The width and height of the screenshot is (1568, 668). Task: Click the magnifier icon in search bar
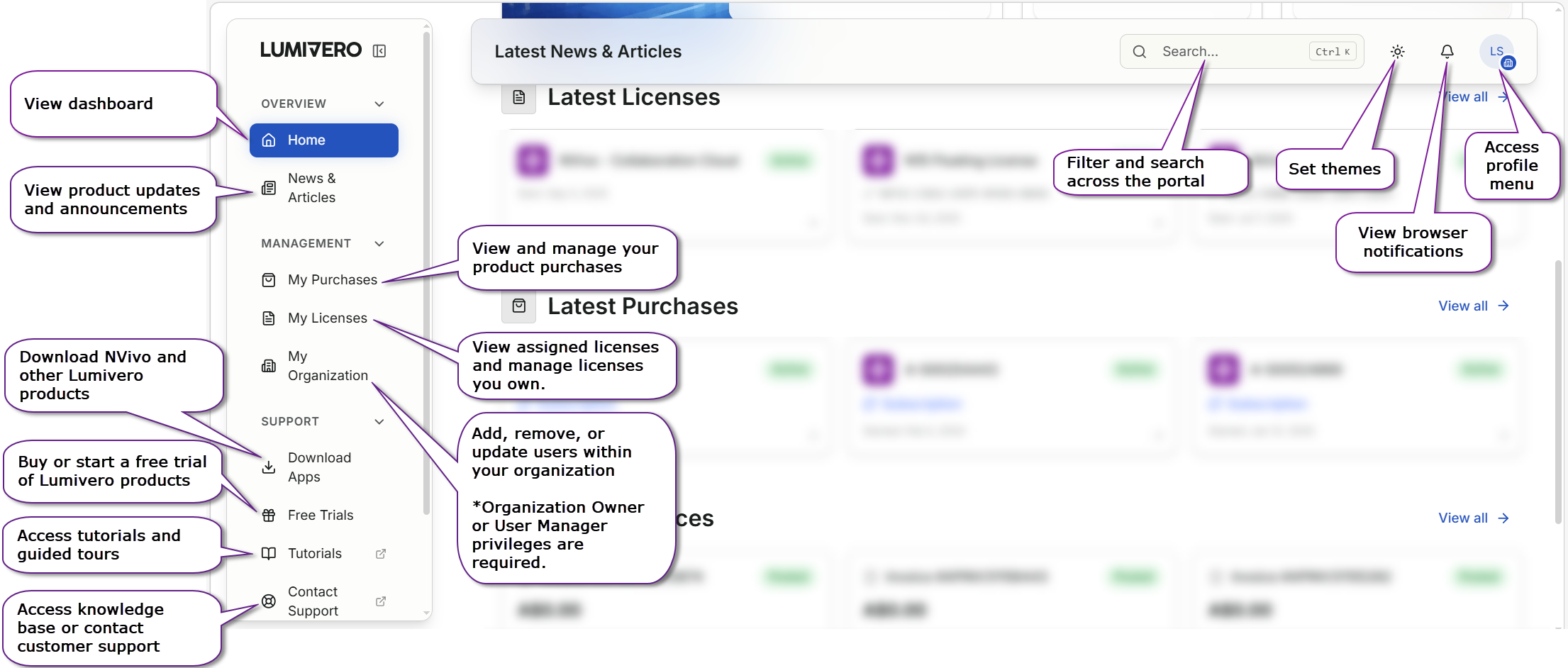tap(1140, 52)
